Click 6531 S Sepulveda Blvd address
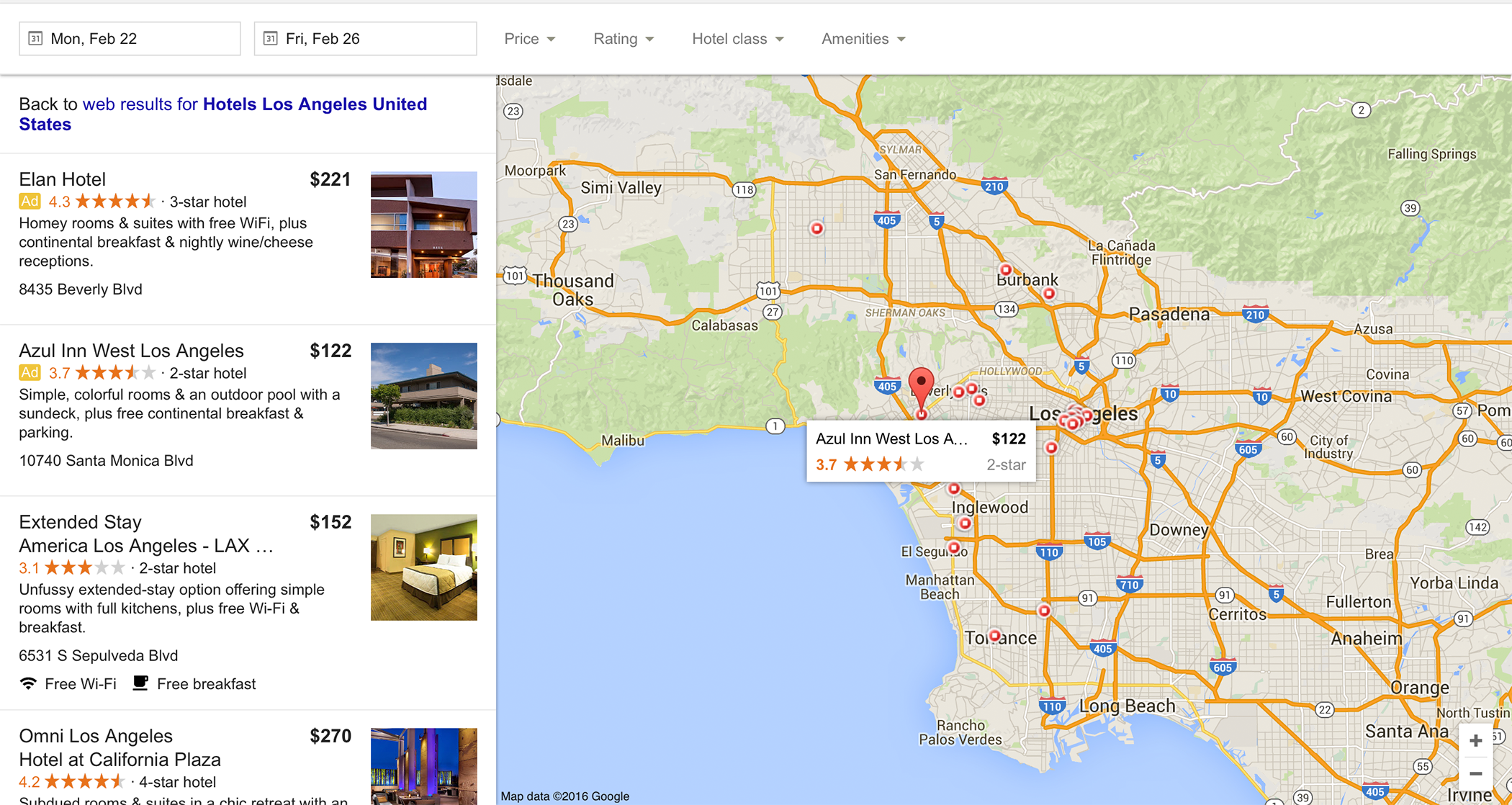 click(x=99, y=656)
